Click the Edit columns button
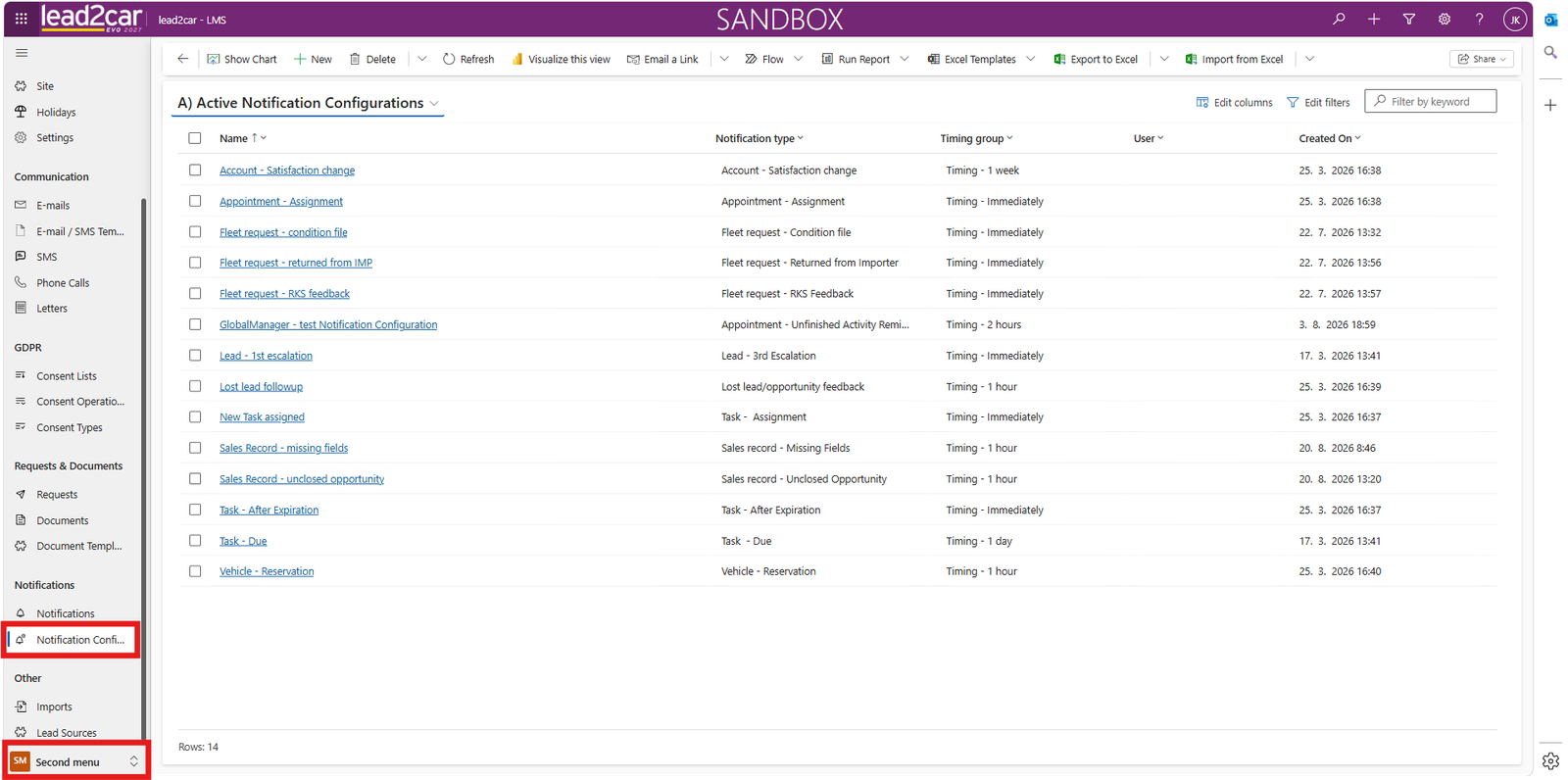 pos(1235,102)
